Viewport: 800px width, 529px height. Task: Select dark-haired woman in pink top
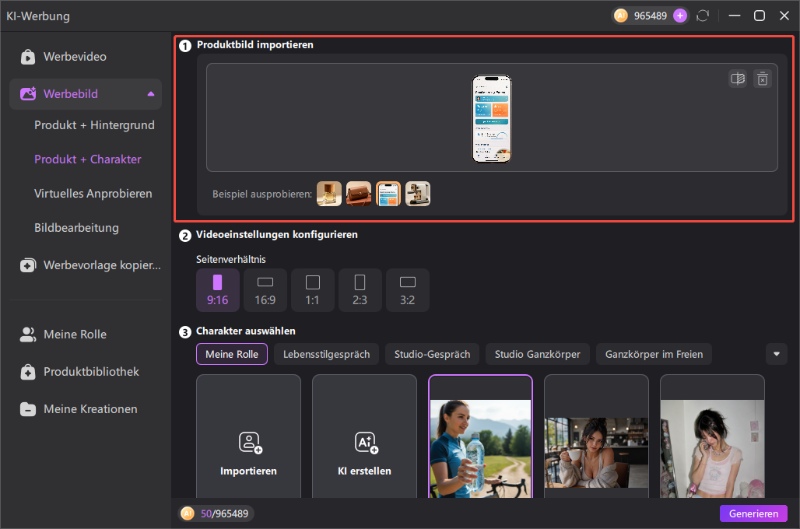[712, 436]
